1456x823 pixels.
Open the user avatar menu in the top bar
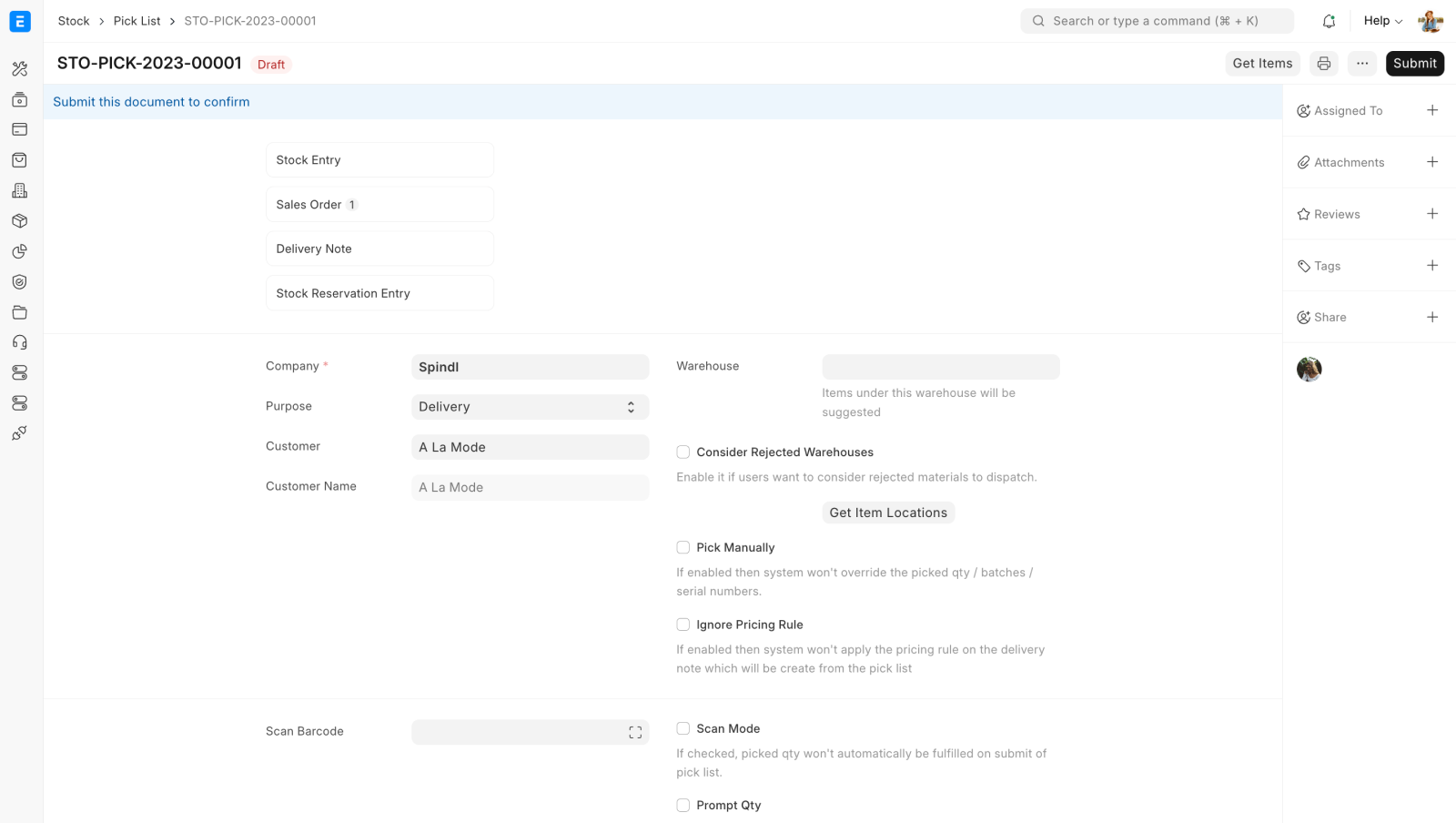point(1431,21)
